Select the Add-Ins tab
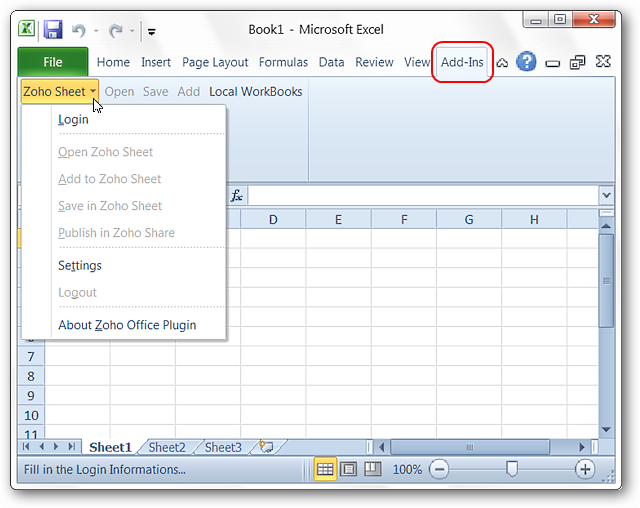This screenshot has height=508, width=640. [x=462, y=62]
